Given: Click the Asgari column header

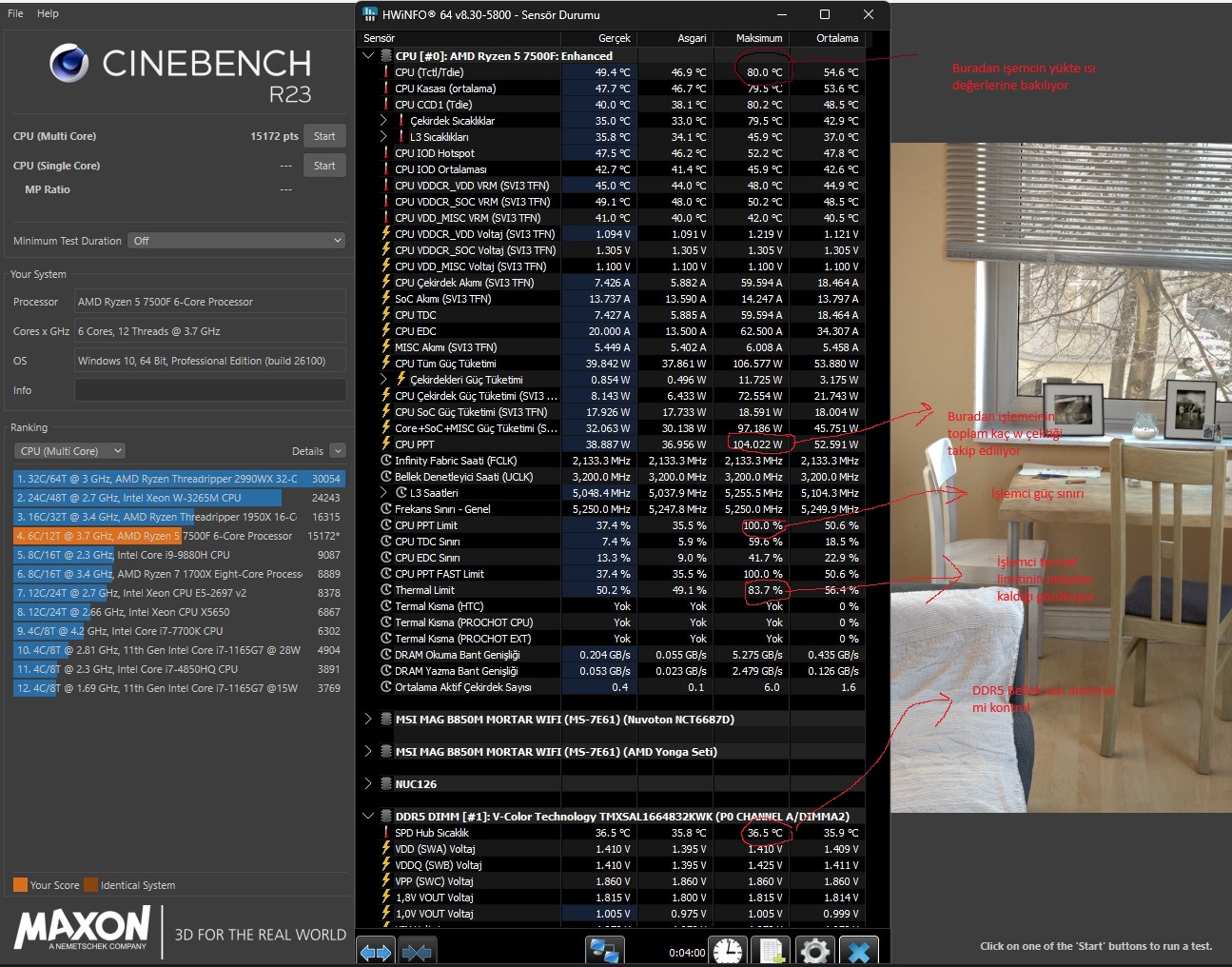Looking at the screenshot, I should 675,38.
